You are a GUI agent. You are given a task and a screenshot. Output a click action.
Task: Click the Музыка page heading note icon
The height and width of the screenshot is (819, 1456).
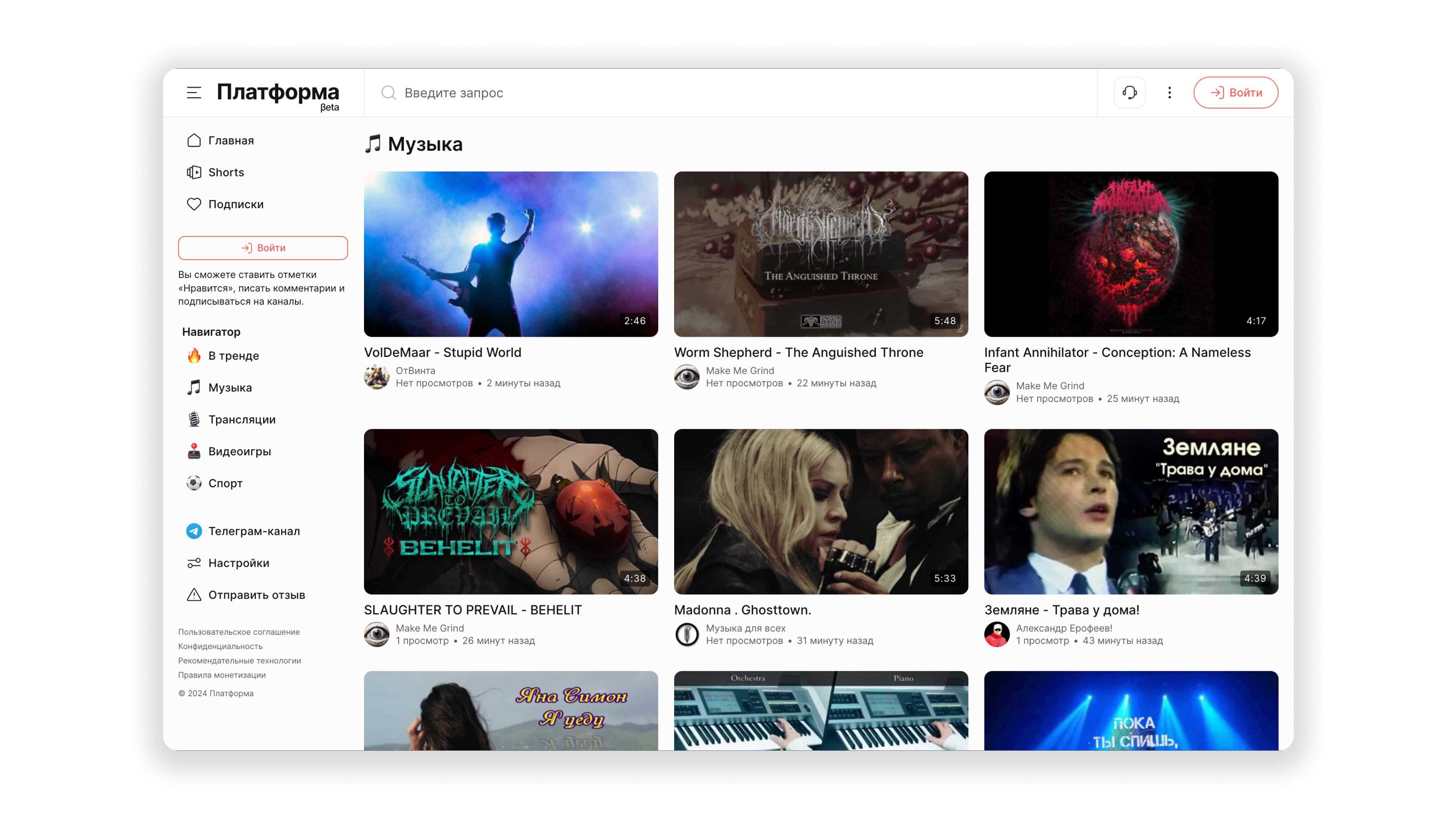click(x=373, y=144)
